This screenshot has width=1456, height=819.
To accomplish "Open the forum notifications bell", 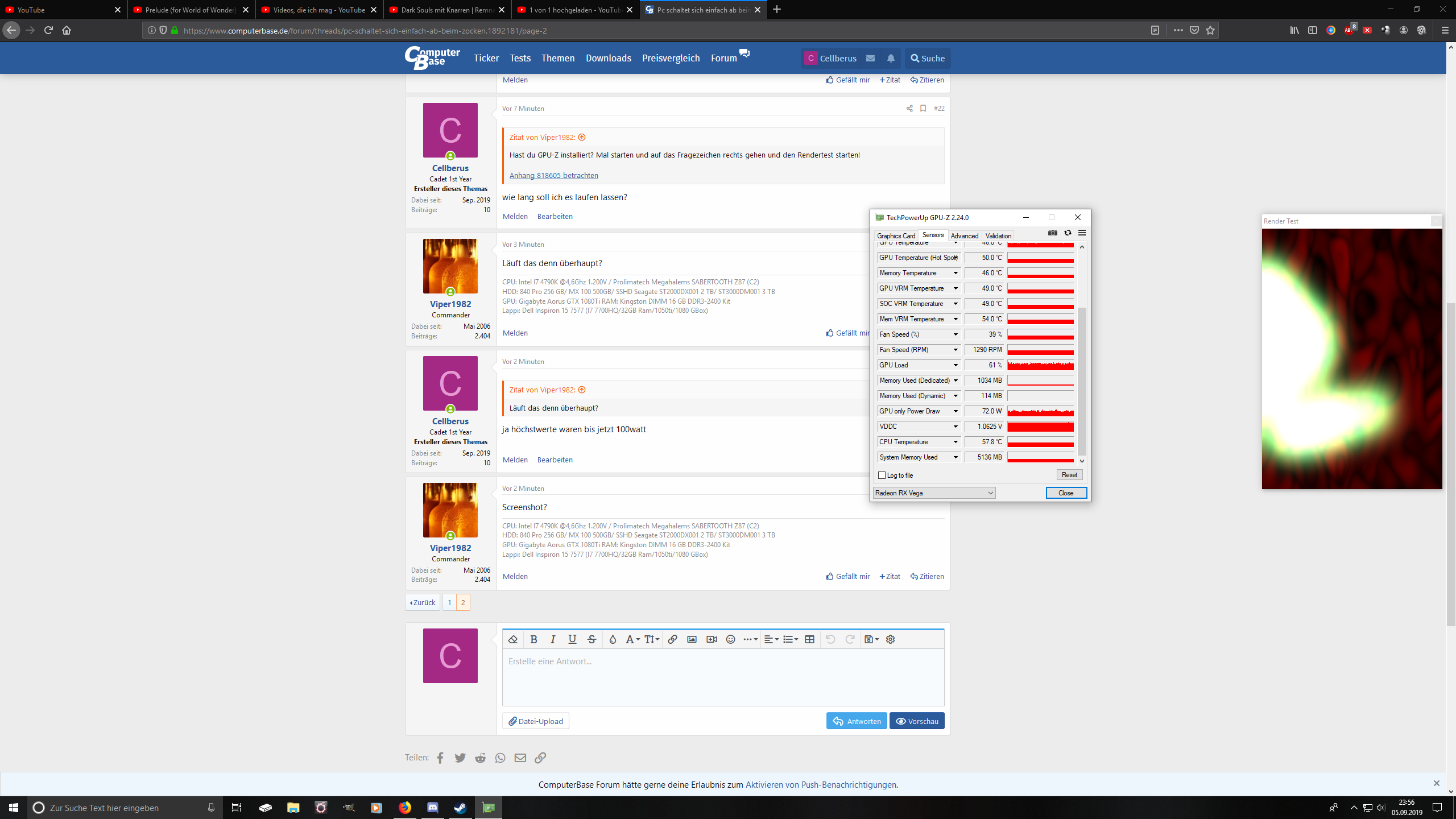I will pyautogui.click(x=891, y=58).
